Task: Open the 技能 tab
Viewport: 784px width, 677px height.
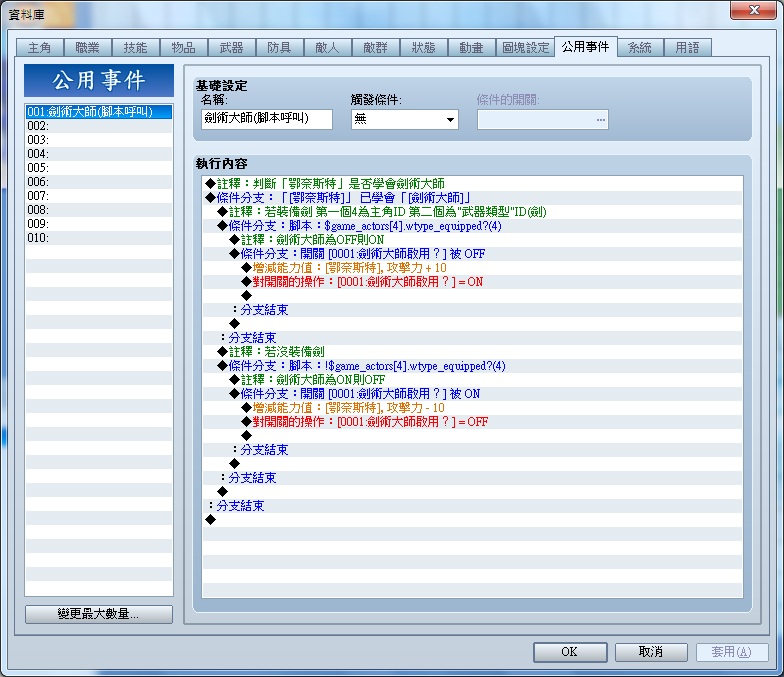Action: tap(136, 48)
